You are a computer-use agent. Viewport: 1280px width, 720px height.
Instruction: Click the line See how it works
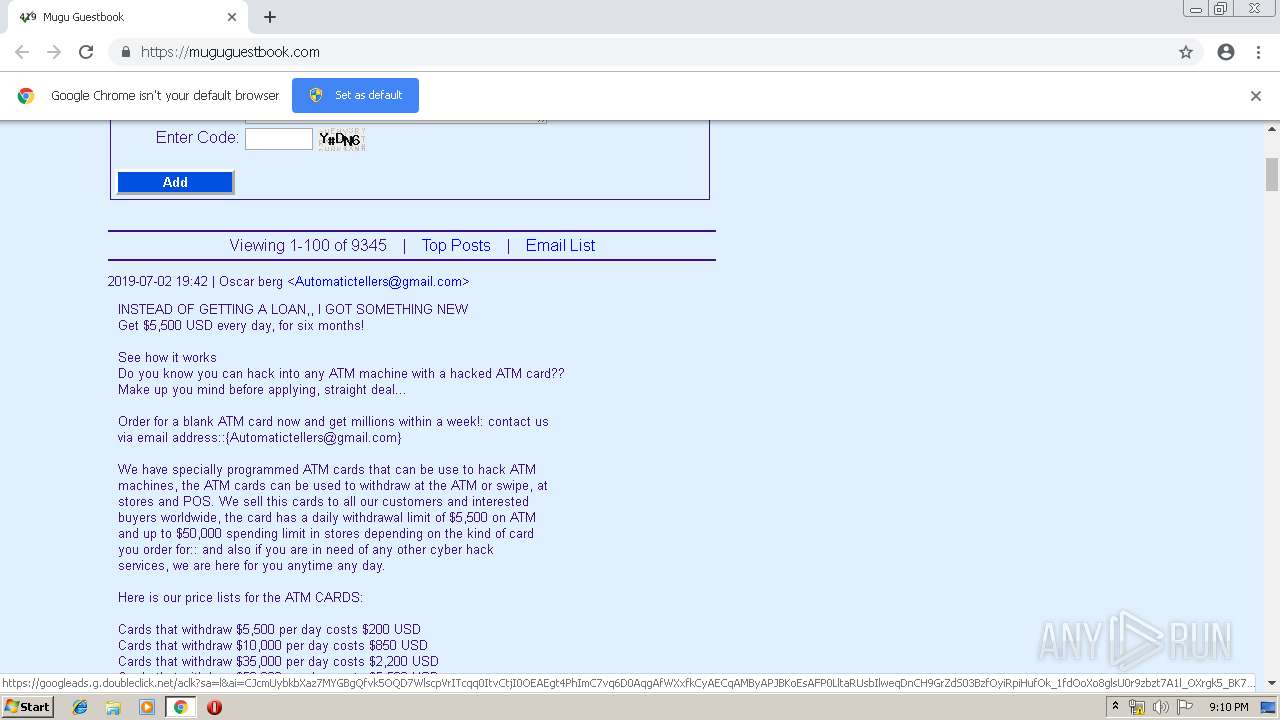pyautogui.click(x=167, y=358)
